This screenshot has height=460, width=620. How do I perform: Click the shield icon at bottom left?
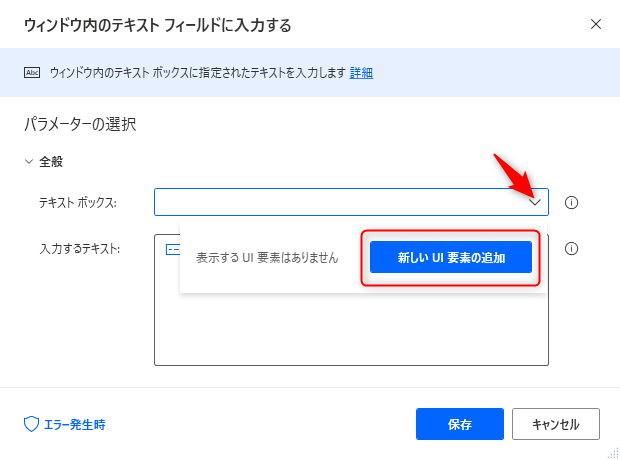click(31, 424)
